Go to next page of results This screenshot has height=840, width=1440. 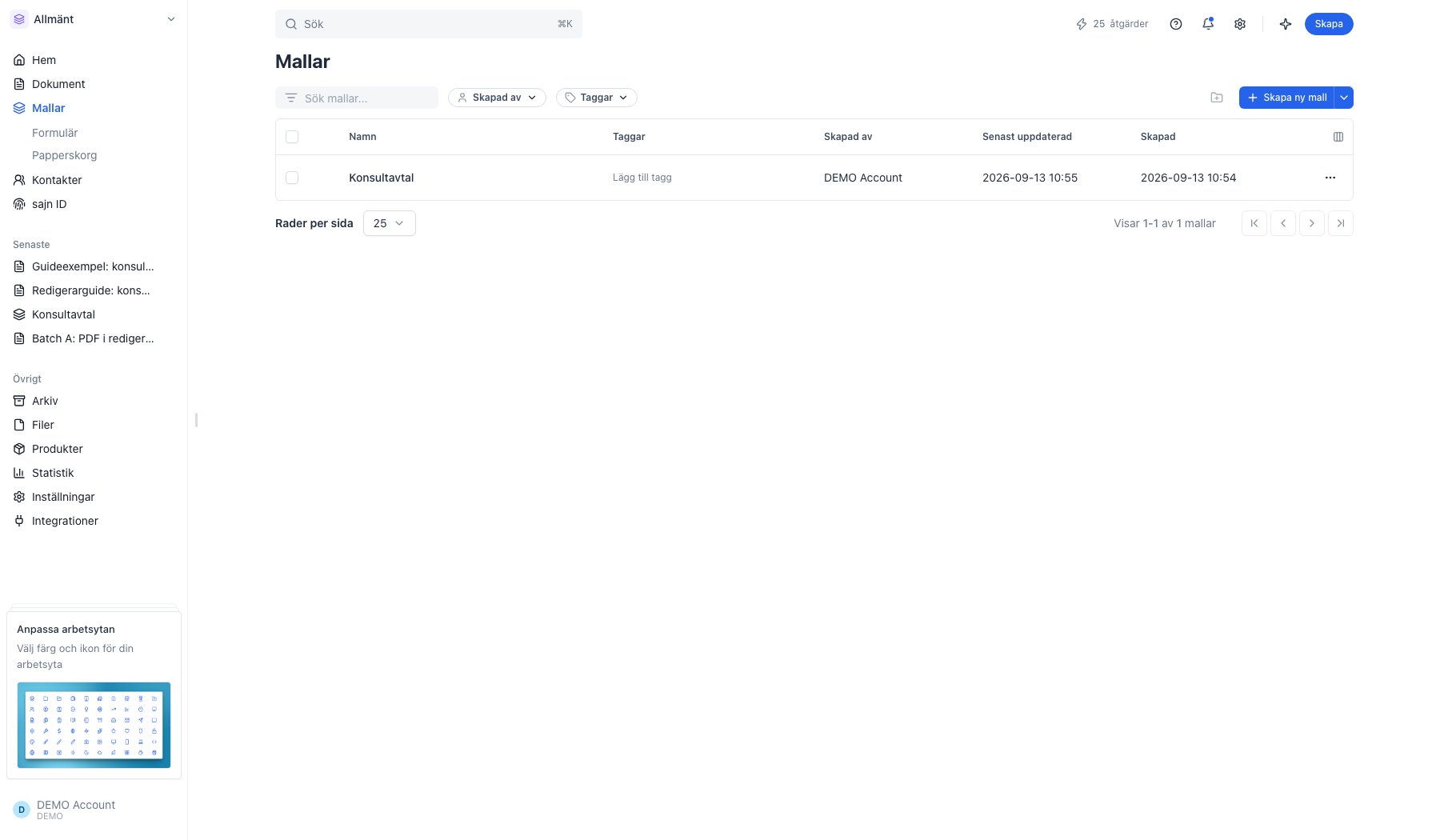(1312, 223)
